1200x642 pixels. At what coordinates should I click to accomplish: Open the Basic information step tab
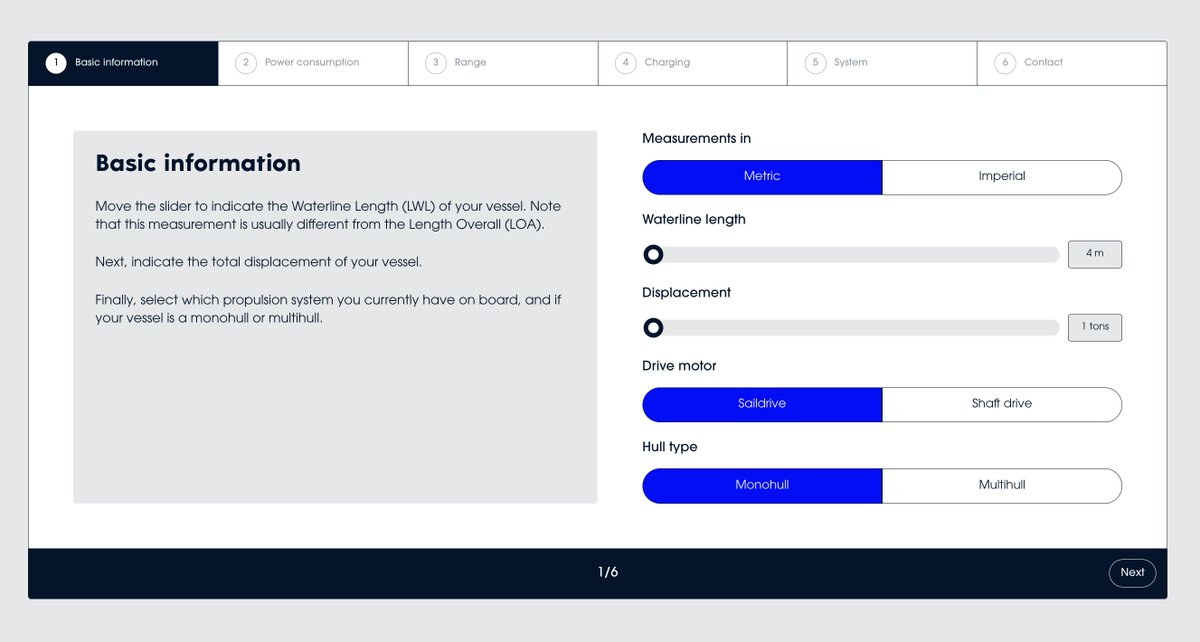123,63
